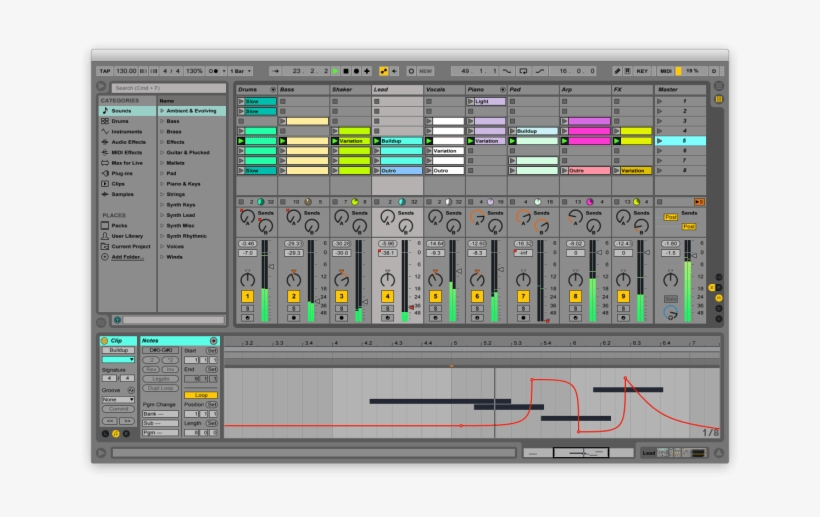Toggle track 7 Pad activator
This screenshot has width=820, height=517.
pyautogui.click(x=523, y=296)
